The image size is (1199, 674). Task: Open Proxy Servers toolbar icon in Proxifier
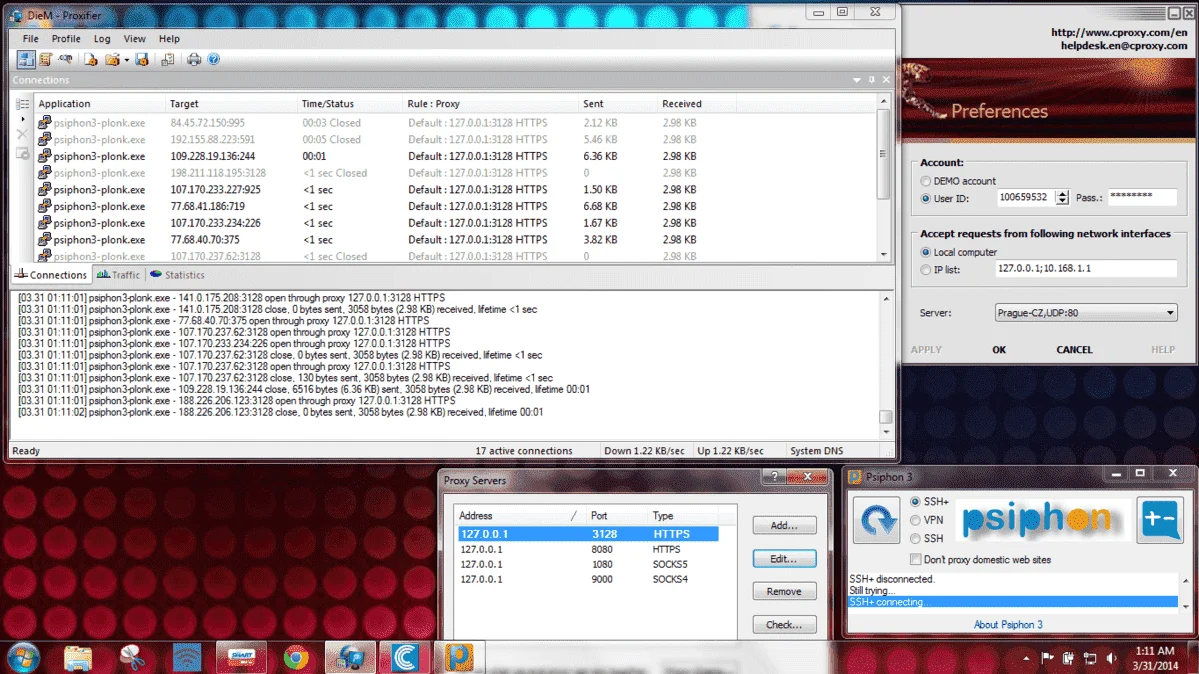click(x=26, y=59)
